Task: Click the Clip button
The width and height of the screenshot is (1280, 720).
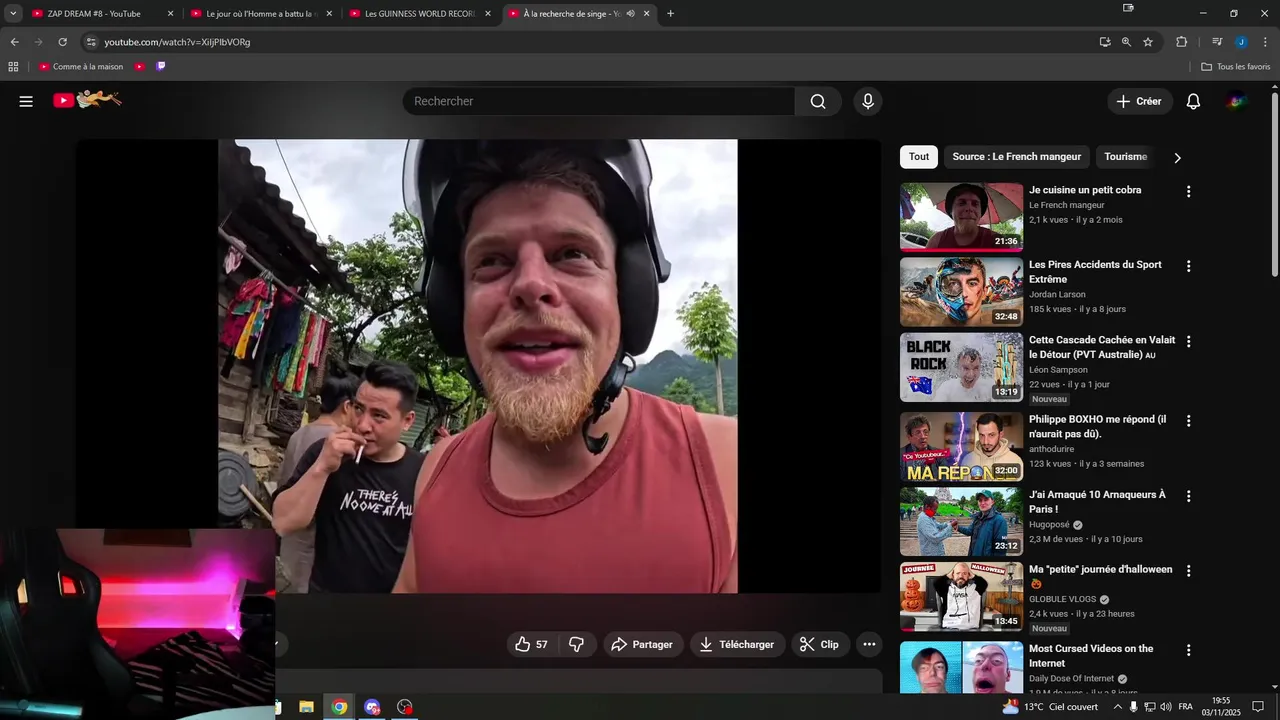Action: pyautogui.click(x=820, y=645)
